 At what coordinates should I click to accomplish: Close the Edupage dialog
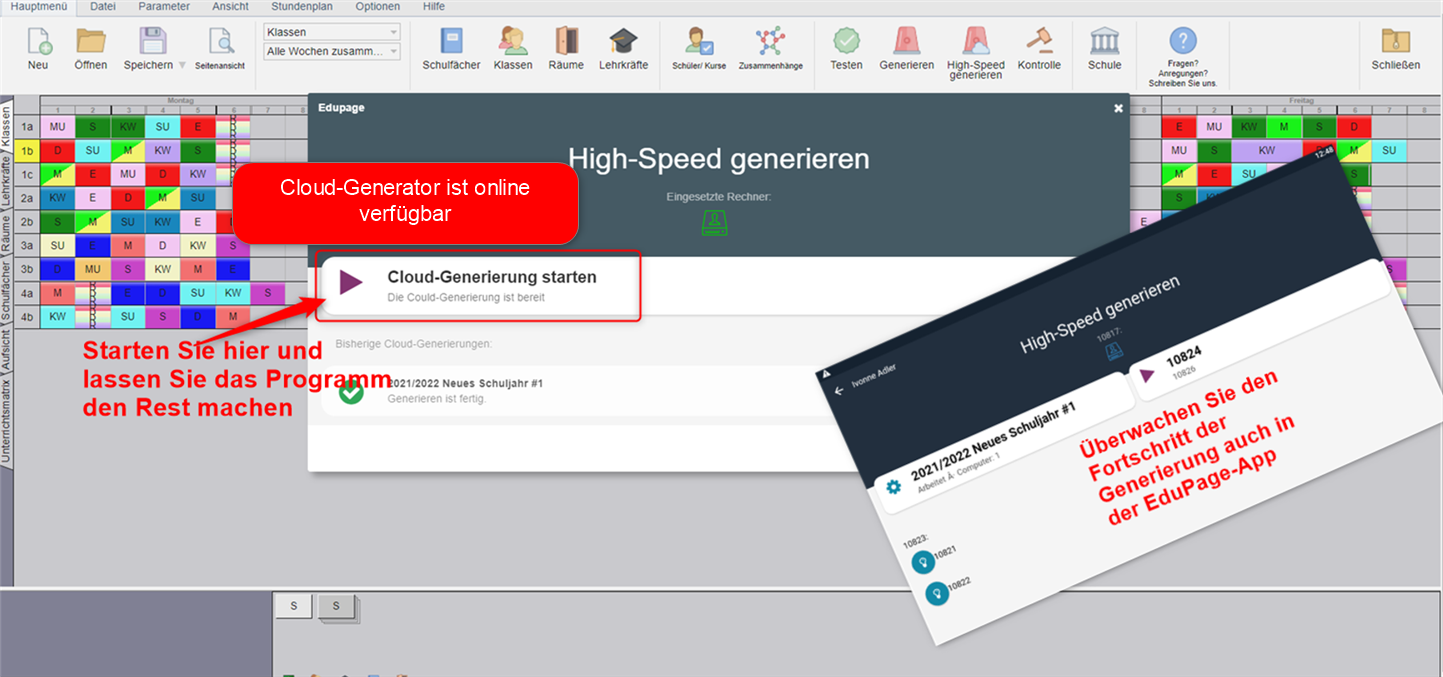pos(1118,108)
